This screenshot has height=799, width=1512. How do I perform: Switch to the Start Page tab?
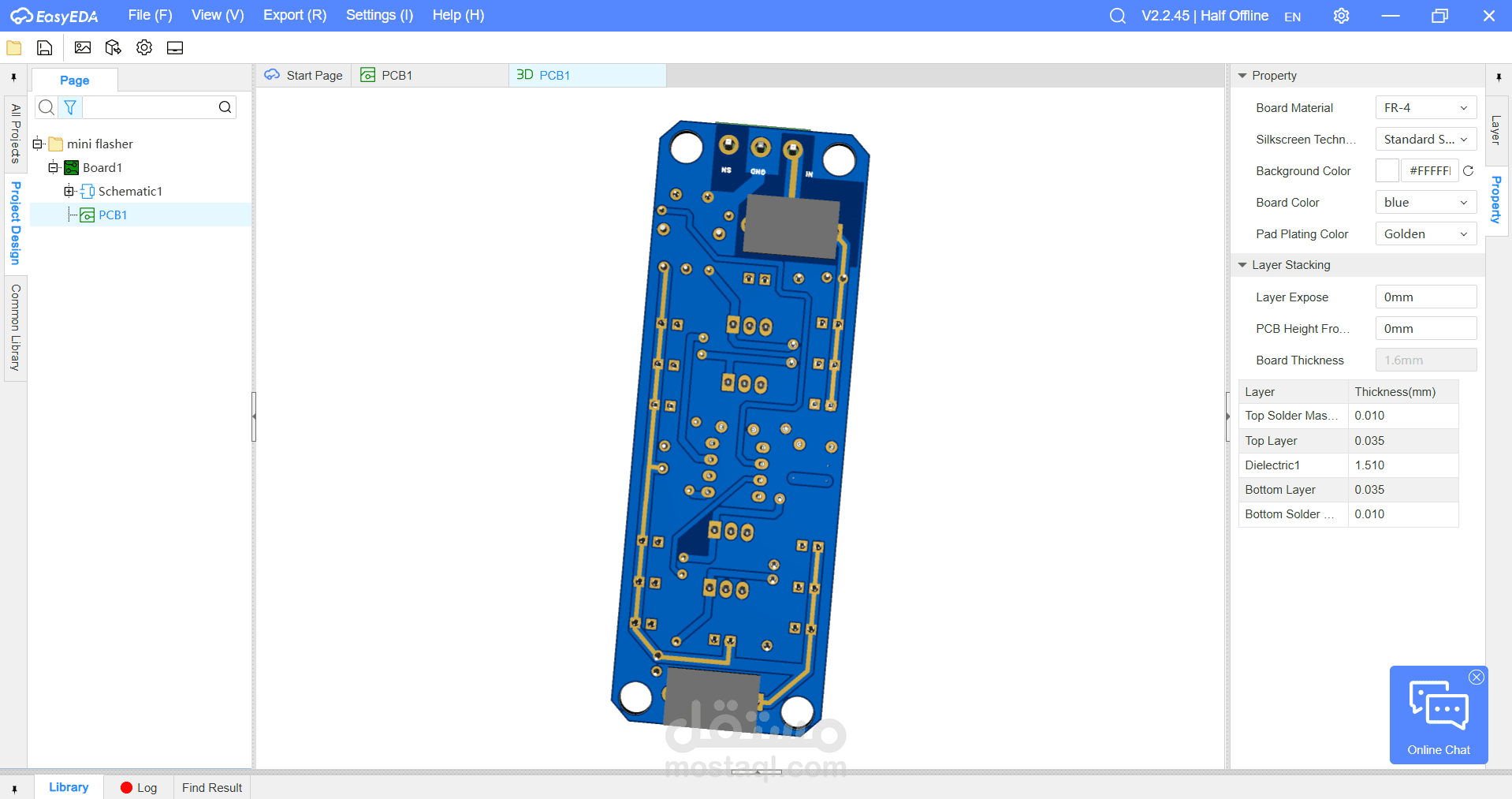pos(304,76)
